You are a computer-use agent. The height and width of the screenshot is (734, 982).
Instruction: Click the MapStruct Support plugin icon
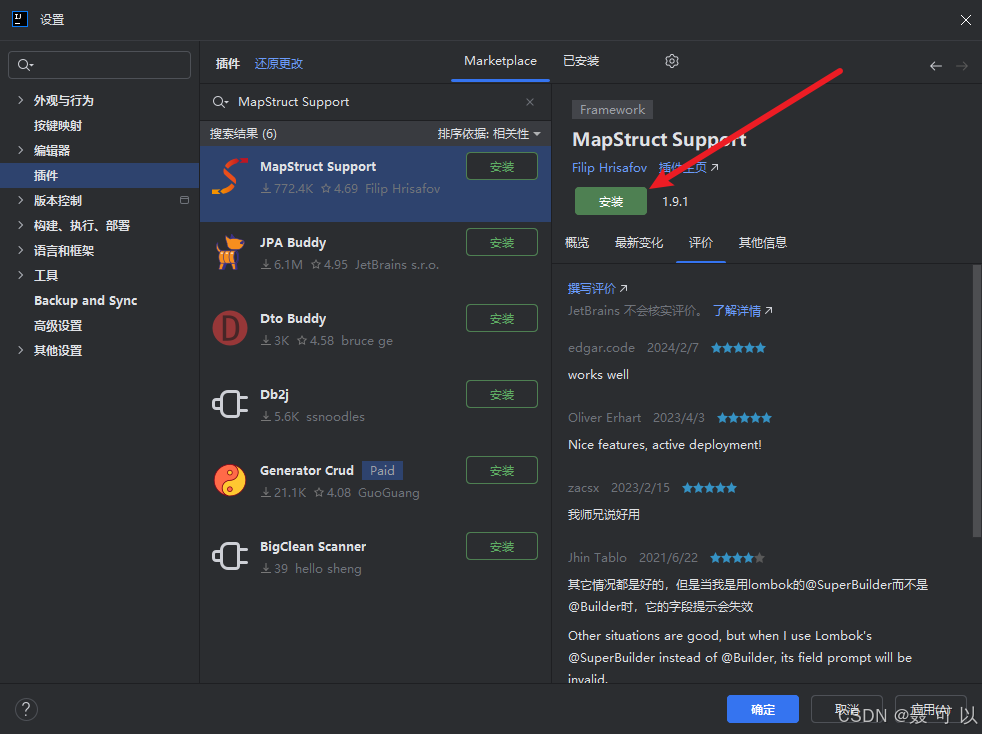(229, 176)
